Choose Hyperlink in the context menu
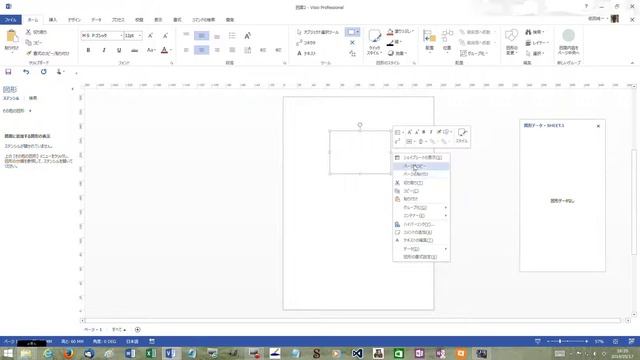640x360 pixels. (421, 224)
